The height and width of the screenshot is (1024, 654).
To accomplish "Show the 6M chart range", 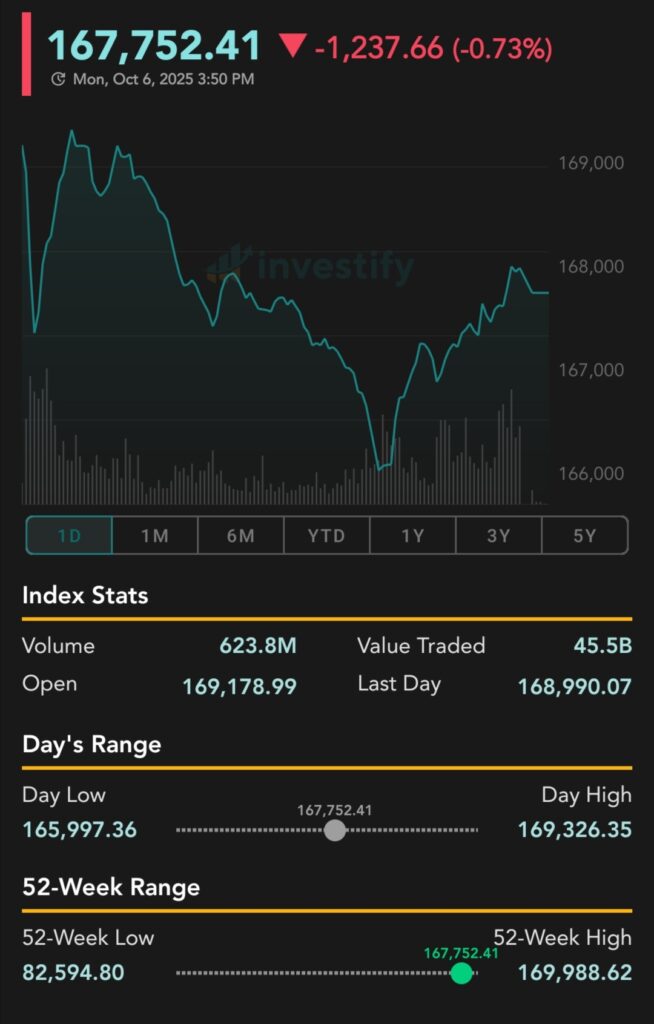I will pos(241,536).
